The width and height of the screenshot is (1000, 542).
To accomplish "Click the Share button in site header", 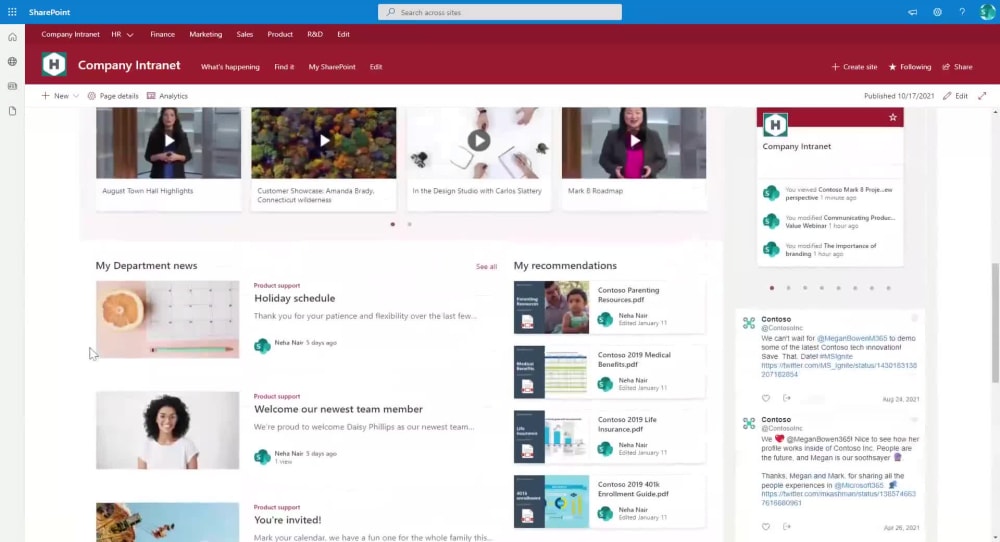I will click(957, 67).
